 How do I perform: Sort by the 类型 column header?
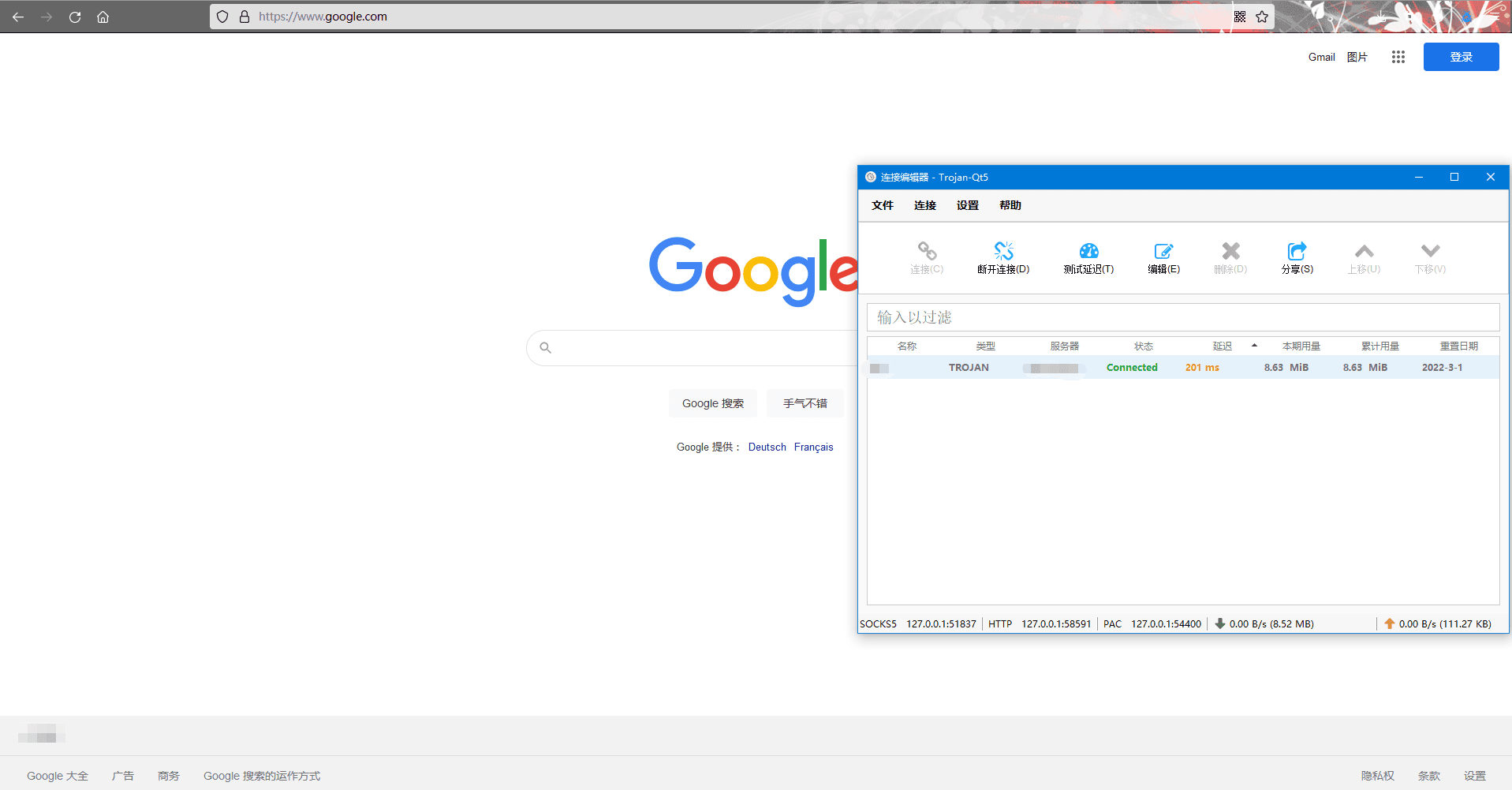tap(986, 346)
